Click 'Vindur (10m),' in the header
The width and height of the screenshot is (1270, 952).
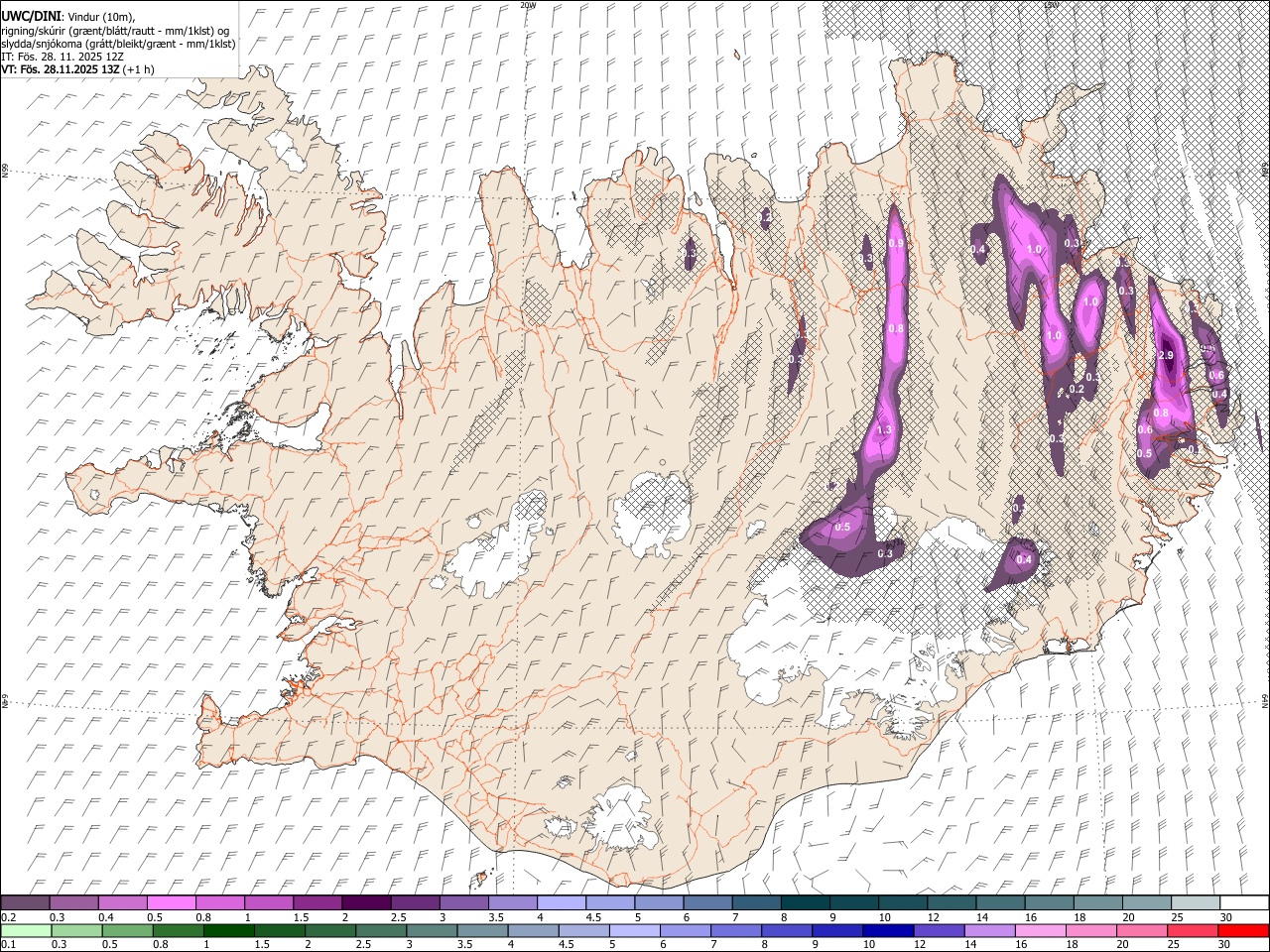pyautogui.click(x=99, y=17)
